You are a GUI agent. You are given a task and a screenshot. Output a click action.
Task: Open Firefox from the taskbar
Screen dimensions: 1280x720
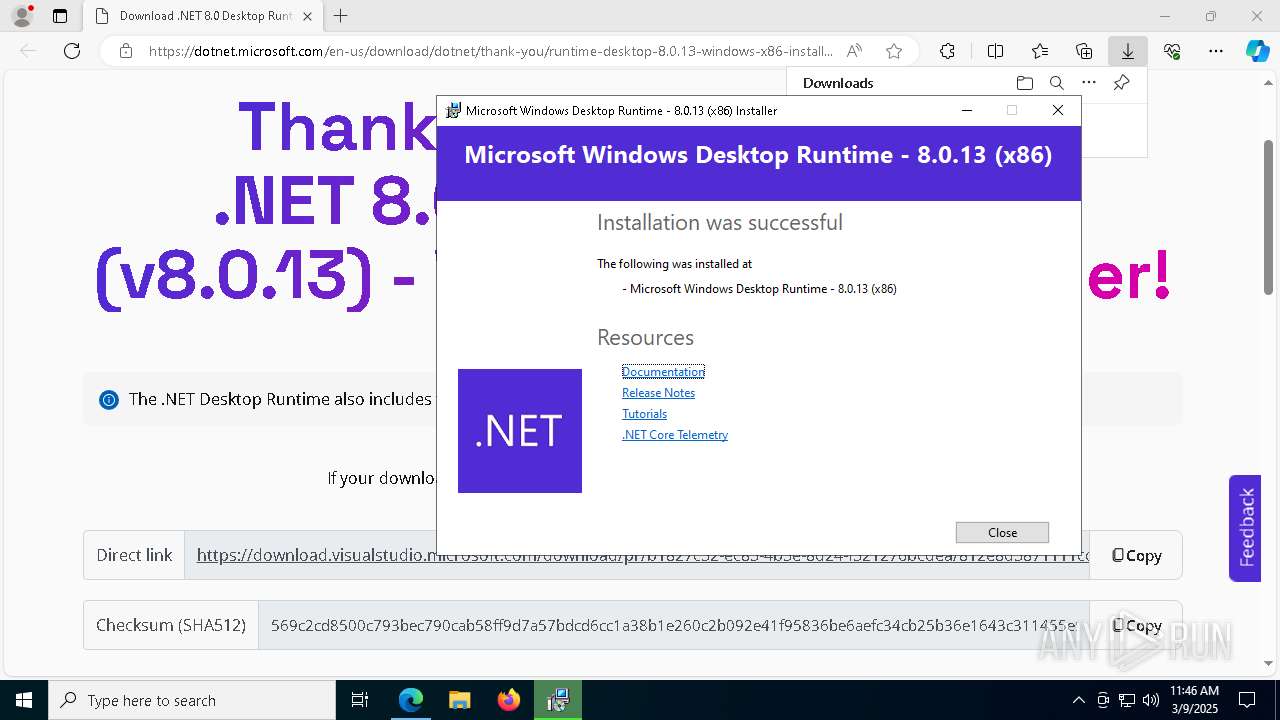(508, 700)
